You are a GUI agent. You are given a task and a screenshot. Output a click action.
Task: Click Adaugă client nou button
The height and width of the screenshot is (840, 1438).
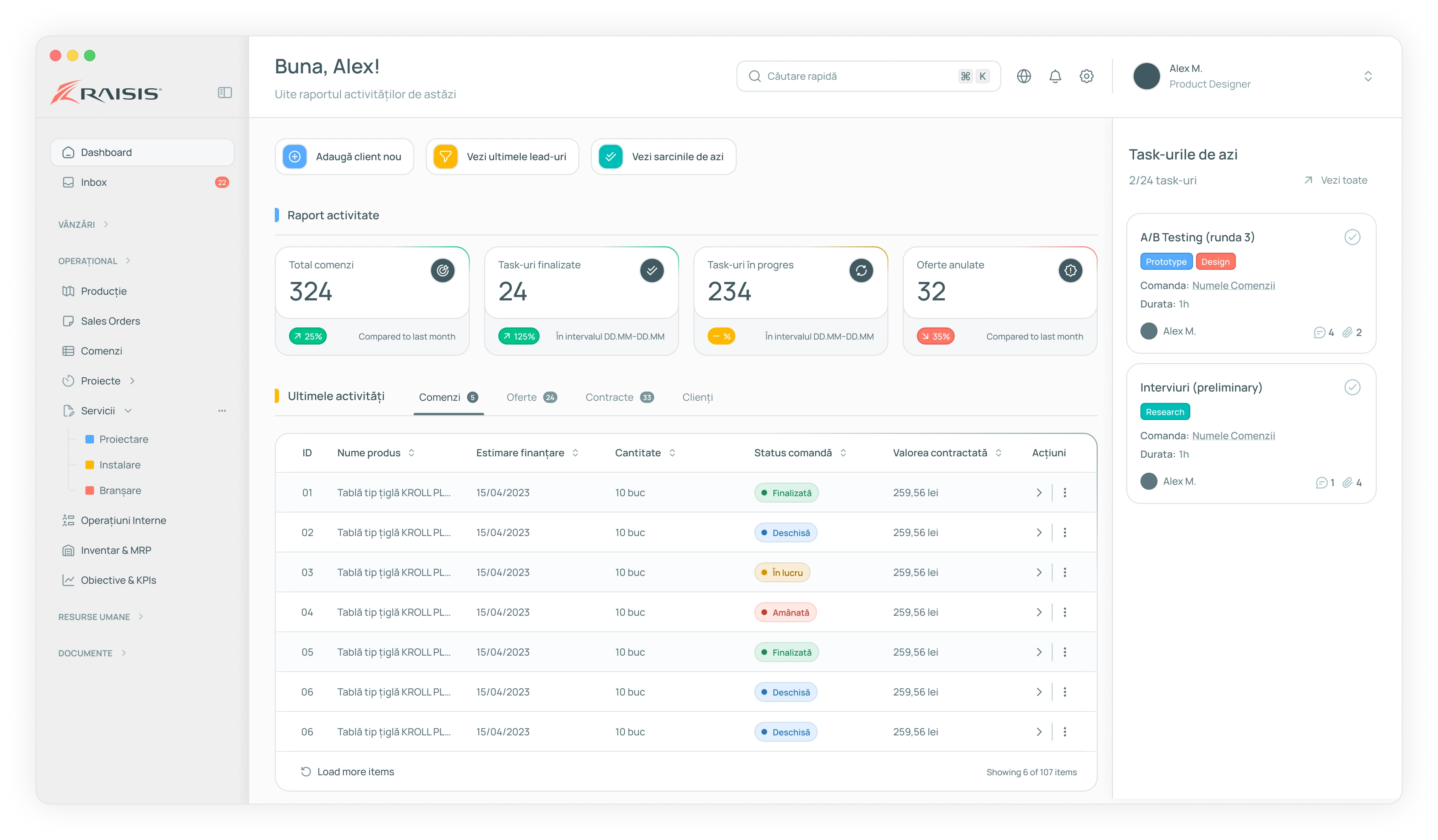tap(344, 157)
